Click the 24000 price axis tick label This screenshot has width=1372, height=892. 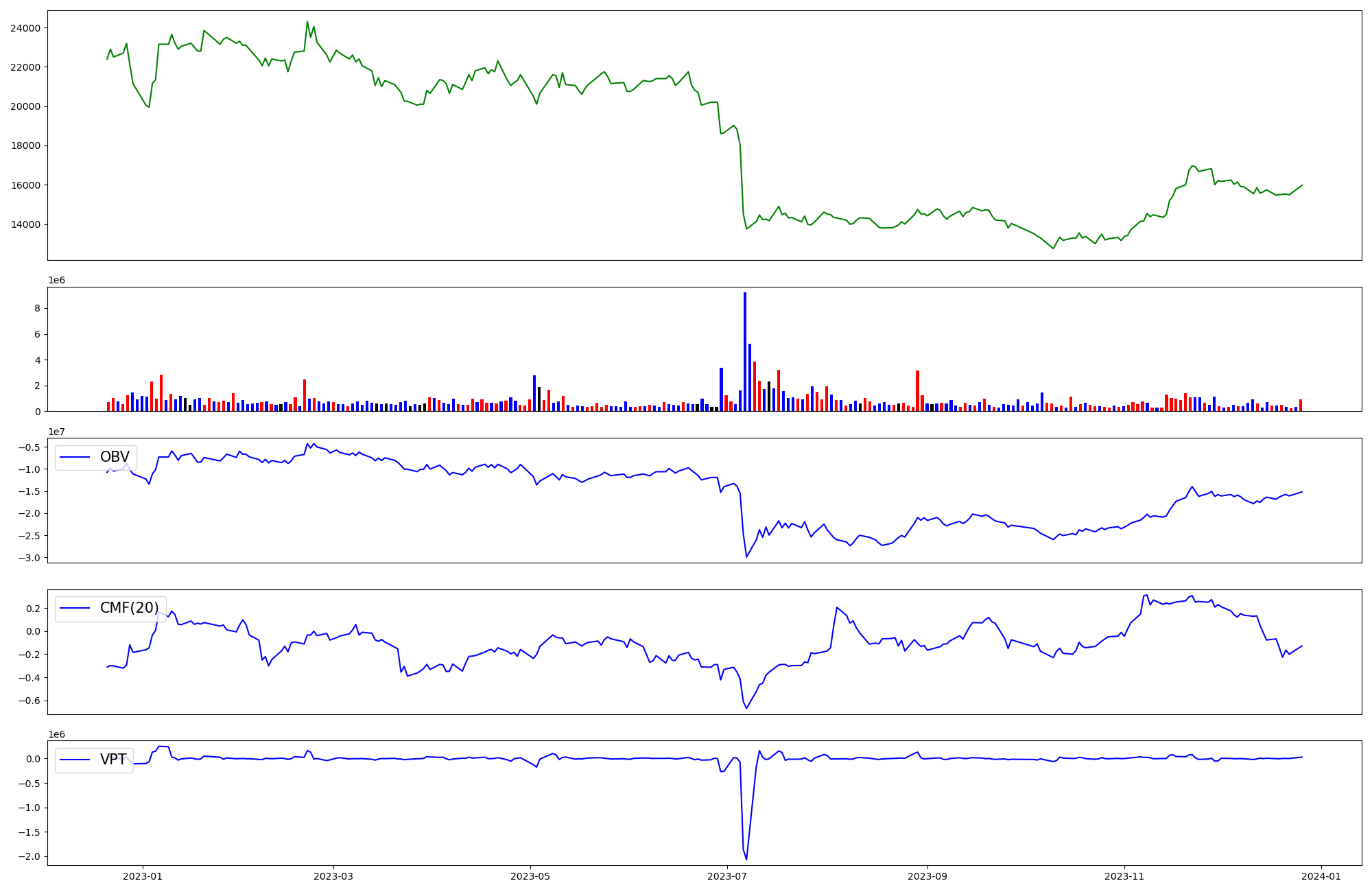pyautogui.click(x=25, y=28)
